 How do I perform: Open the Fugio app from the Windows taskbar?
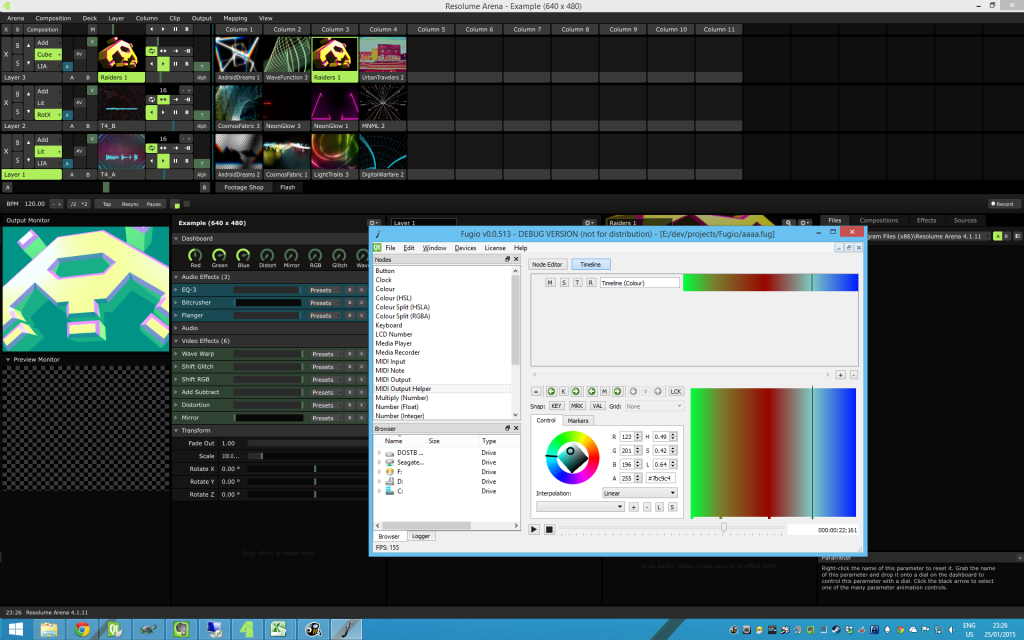click(x=347, y=629)
